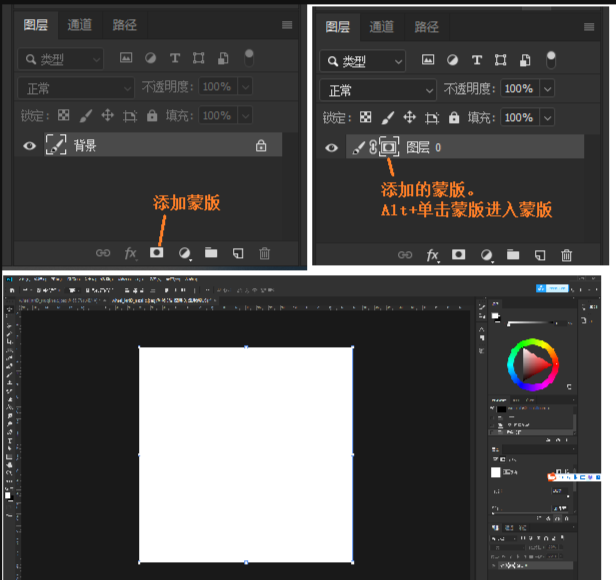This screenshot has width=616, height=580.
Task: Click text layer filter T in 背景 panel
Action: [x=175, y=58]
